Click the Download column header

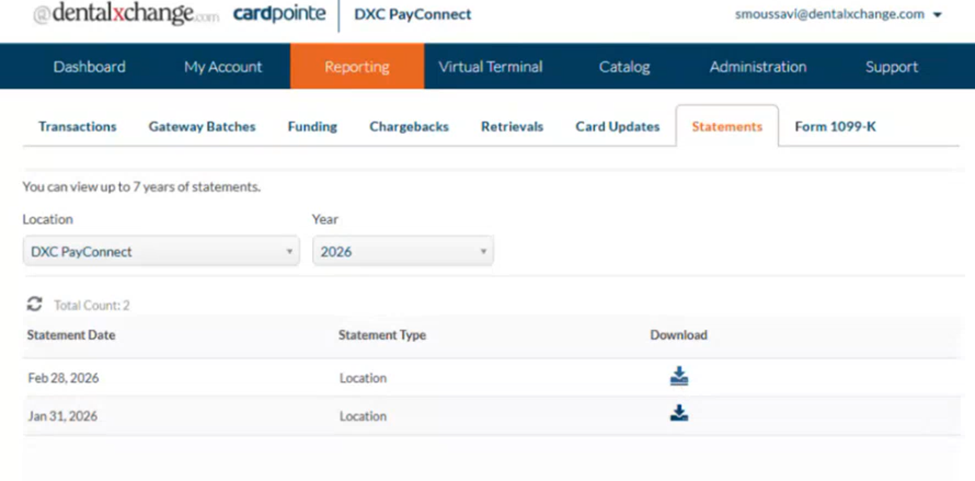[x=678, y=335]
